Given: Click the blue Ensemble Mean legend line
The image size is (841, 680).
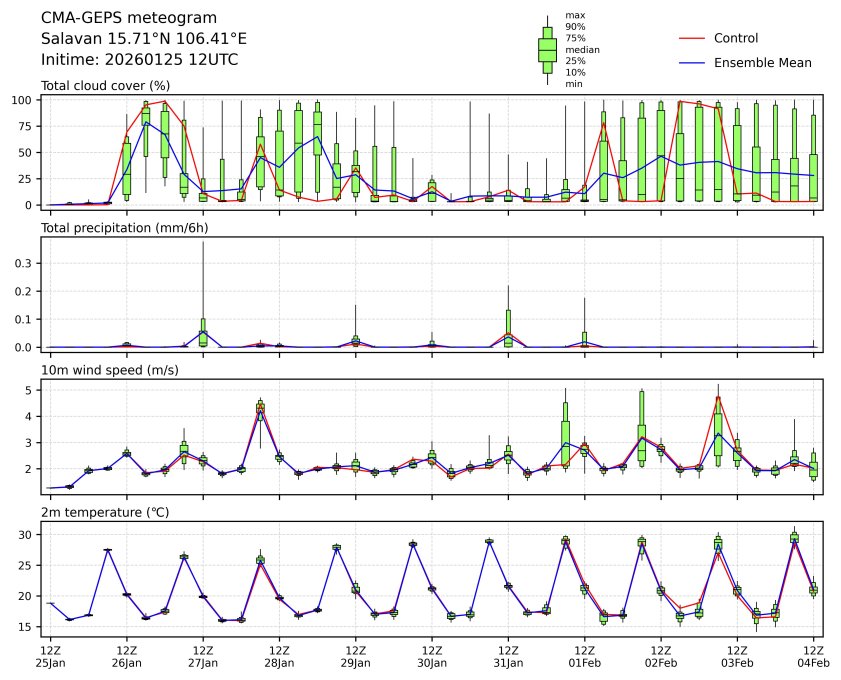Looking at the screenshot, I should [692, 62].
